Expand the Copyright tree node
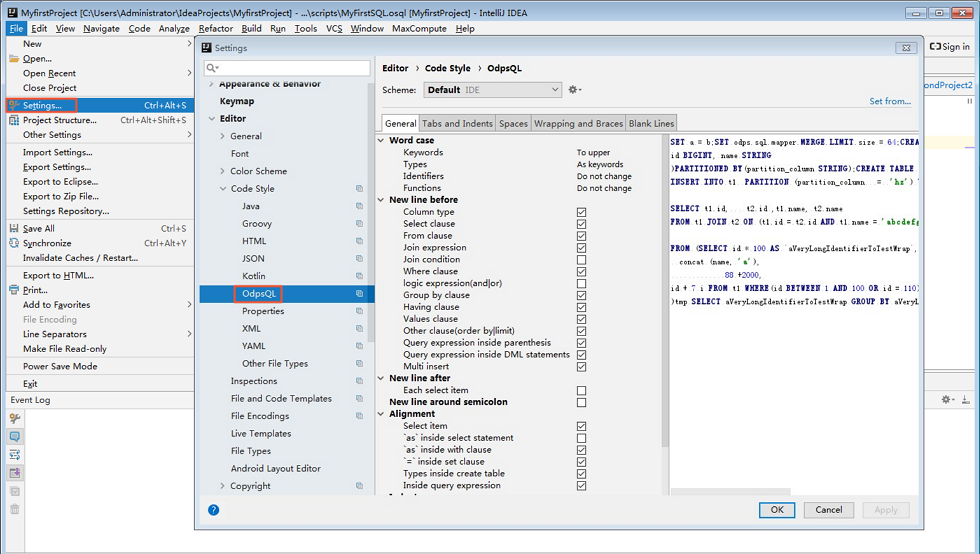This screenshot has width=980, height=554. [x=222, y=486]
